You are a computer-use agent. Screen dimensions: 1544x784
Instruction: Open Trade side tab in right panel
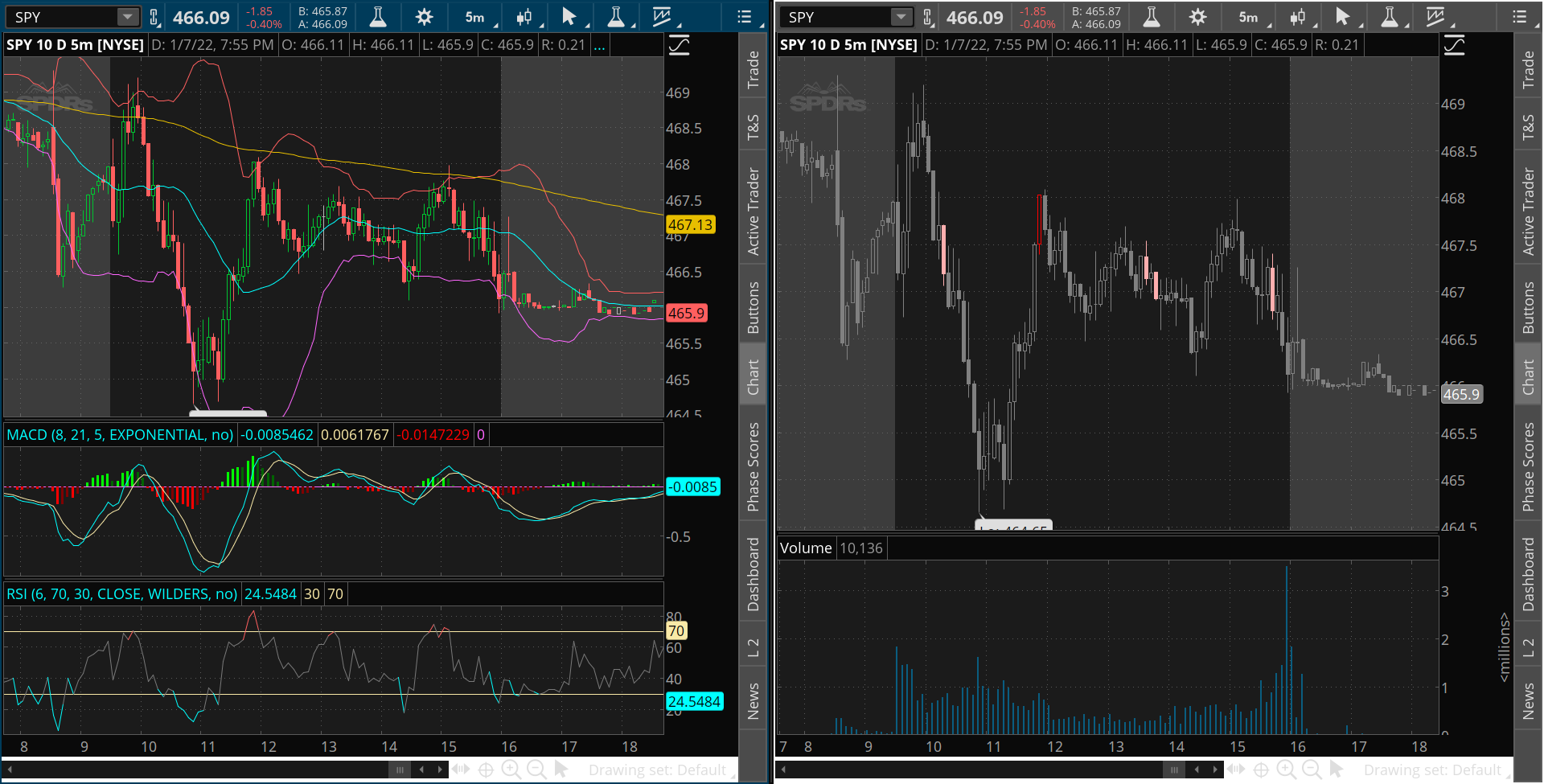click(x=1529, y=69)
